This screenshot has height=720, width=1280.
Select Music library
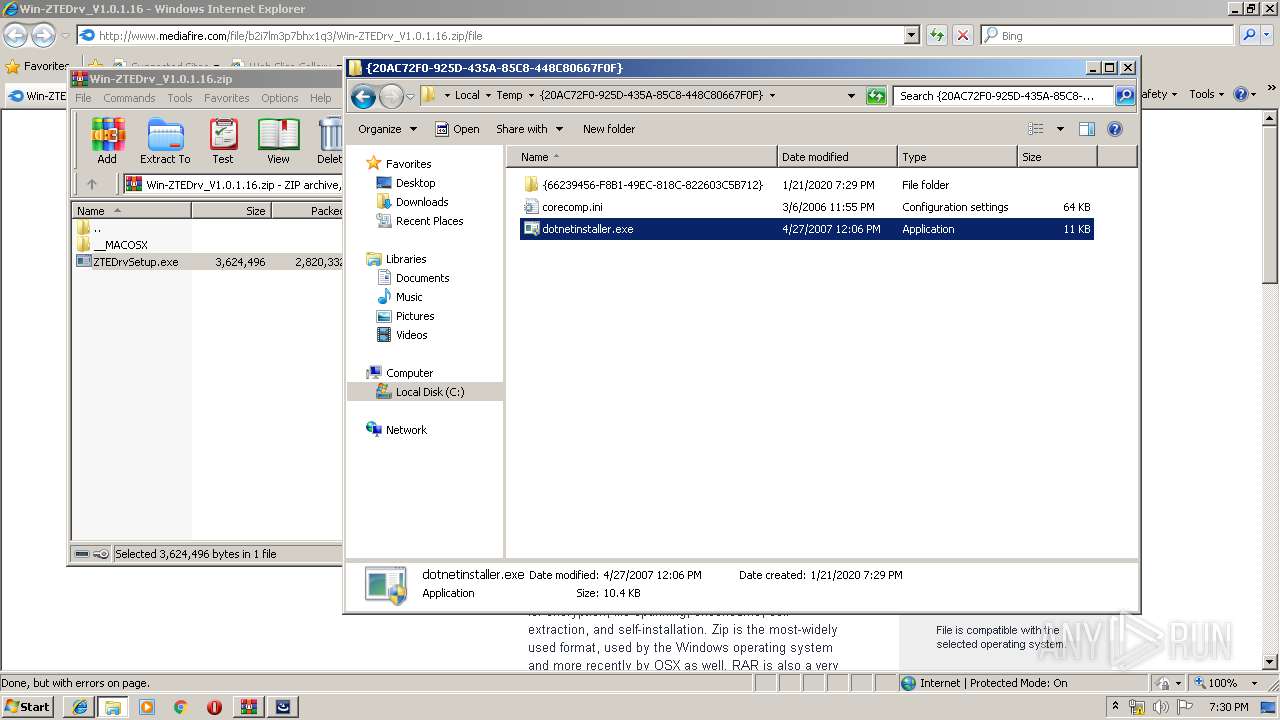pyautogui.click(x=409, y=297)
